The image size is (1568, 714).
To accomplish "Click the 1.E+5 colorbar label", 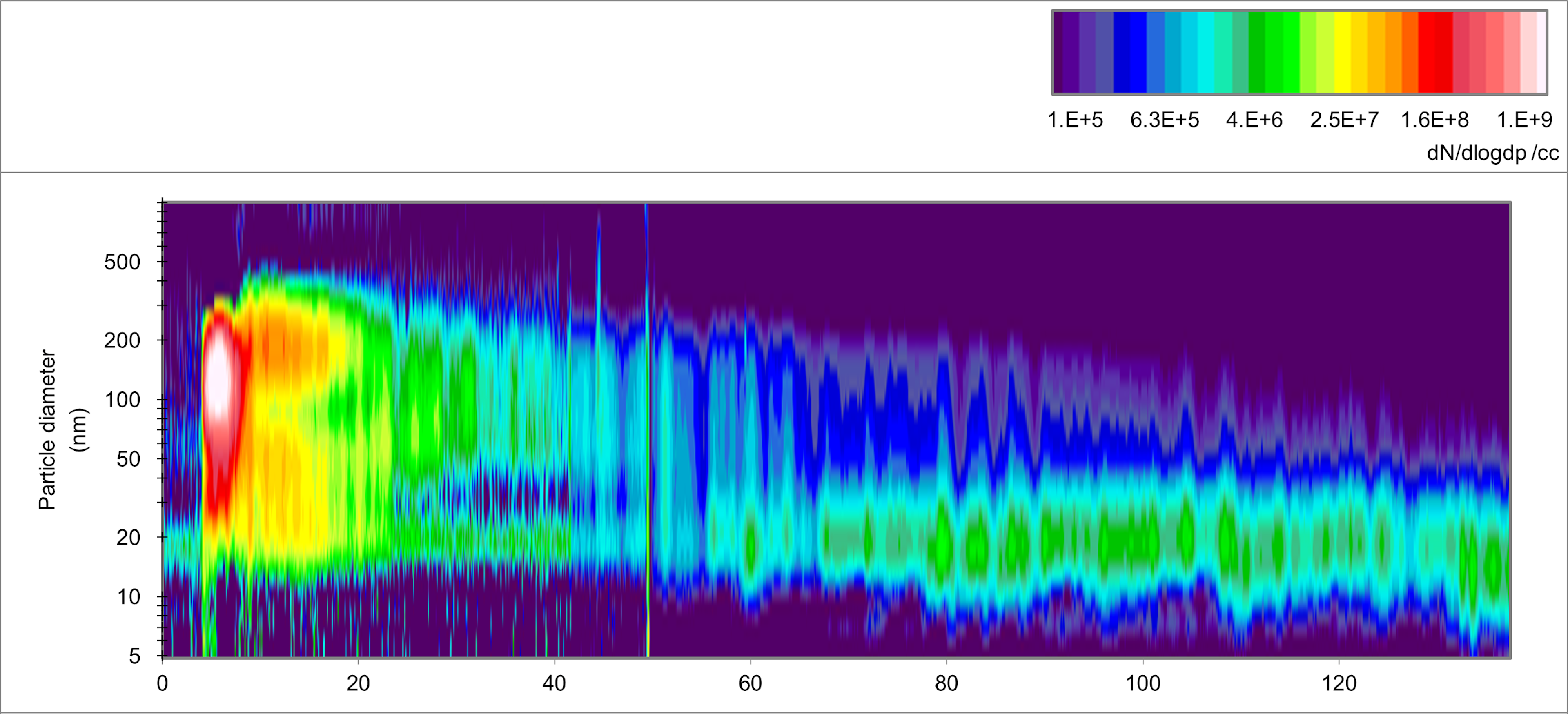I will click(x=1075, y=120).
